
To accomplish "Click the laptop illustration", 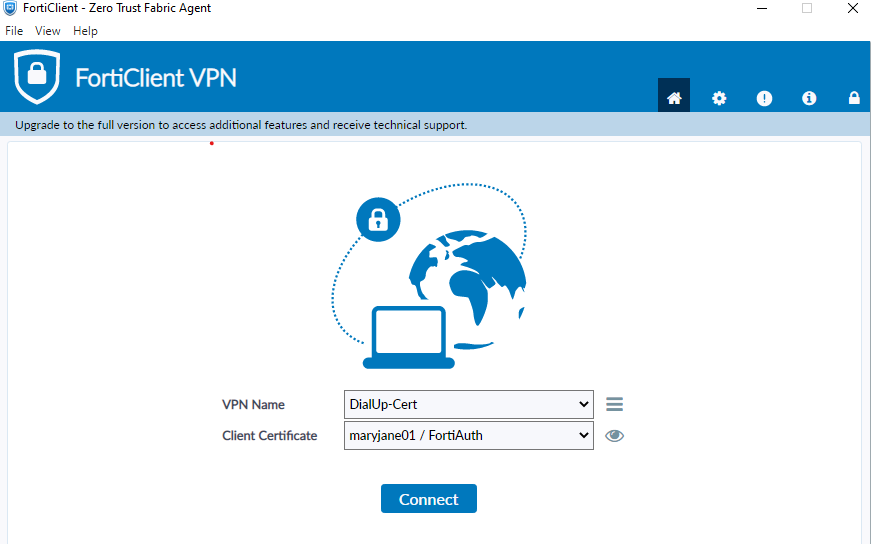I will pyautogui.click(x=409, y=338).
